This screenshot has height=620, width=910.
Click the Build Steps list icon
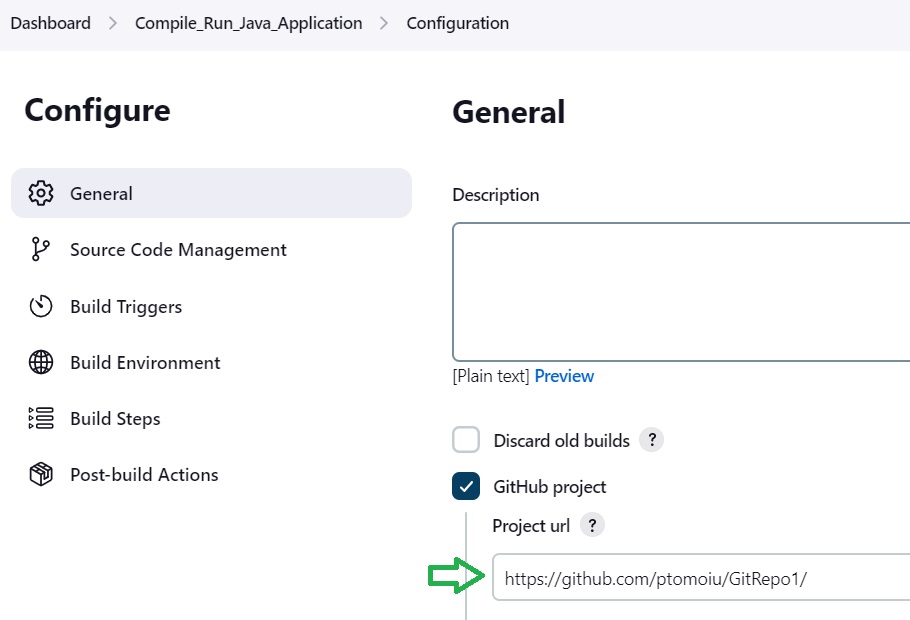click(41, 418)
